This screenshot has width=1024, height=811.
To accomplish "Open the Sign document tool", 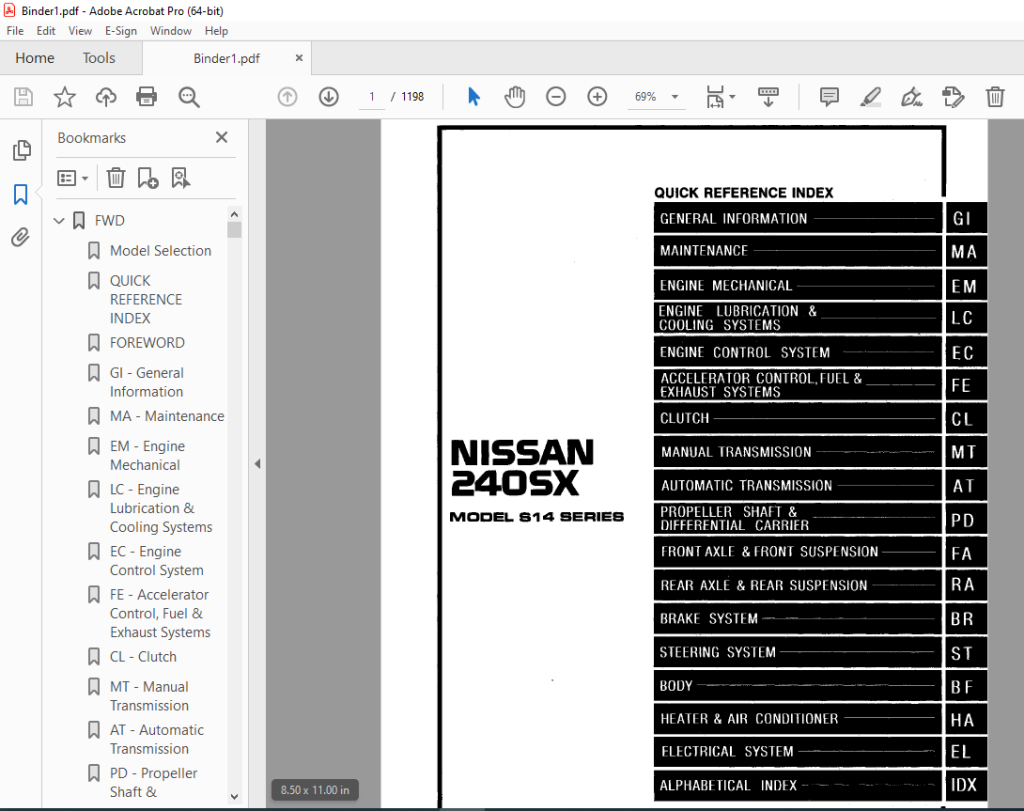I will 912,97.
